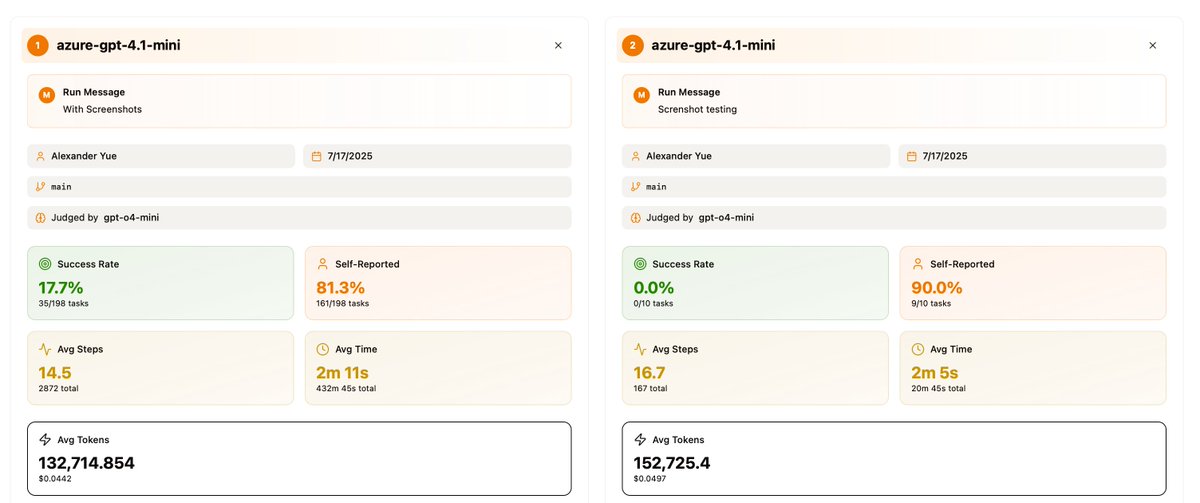
Task: Click the $0.0442 cost text
Action: (x=55, y=479)
